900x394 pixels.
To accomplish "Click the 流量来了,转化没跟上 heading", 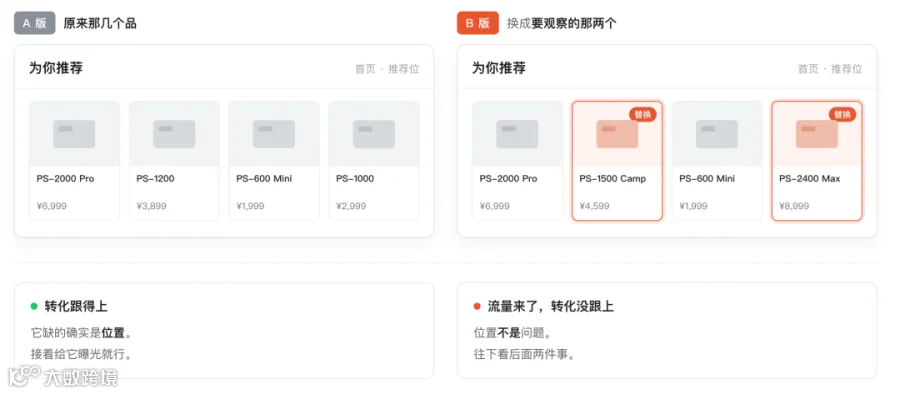I will pyautogui.click(x=551, y=306).
